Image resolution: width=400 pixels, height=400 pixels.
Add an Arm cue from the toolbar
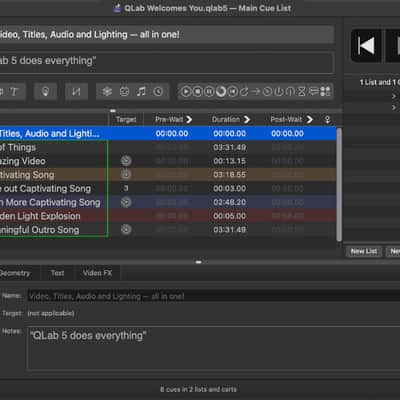pyautogui.click(x=279, y=92)
